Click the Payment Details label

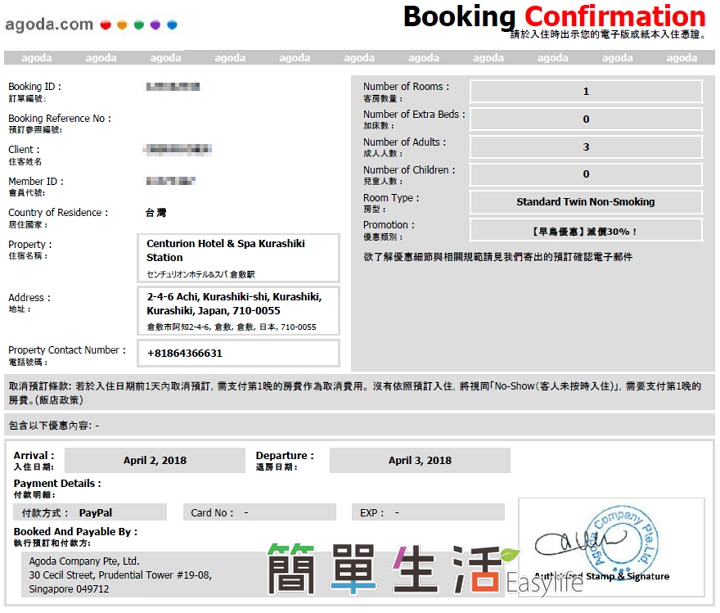point(57,484)
